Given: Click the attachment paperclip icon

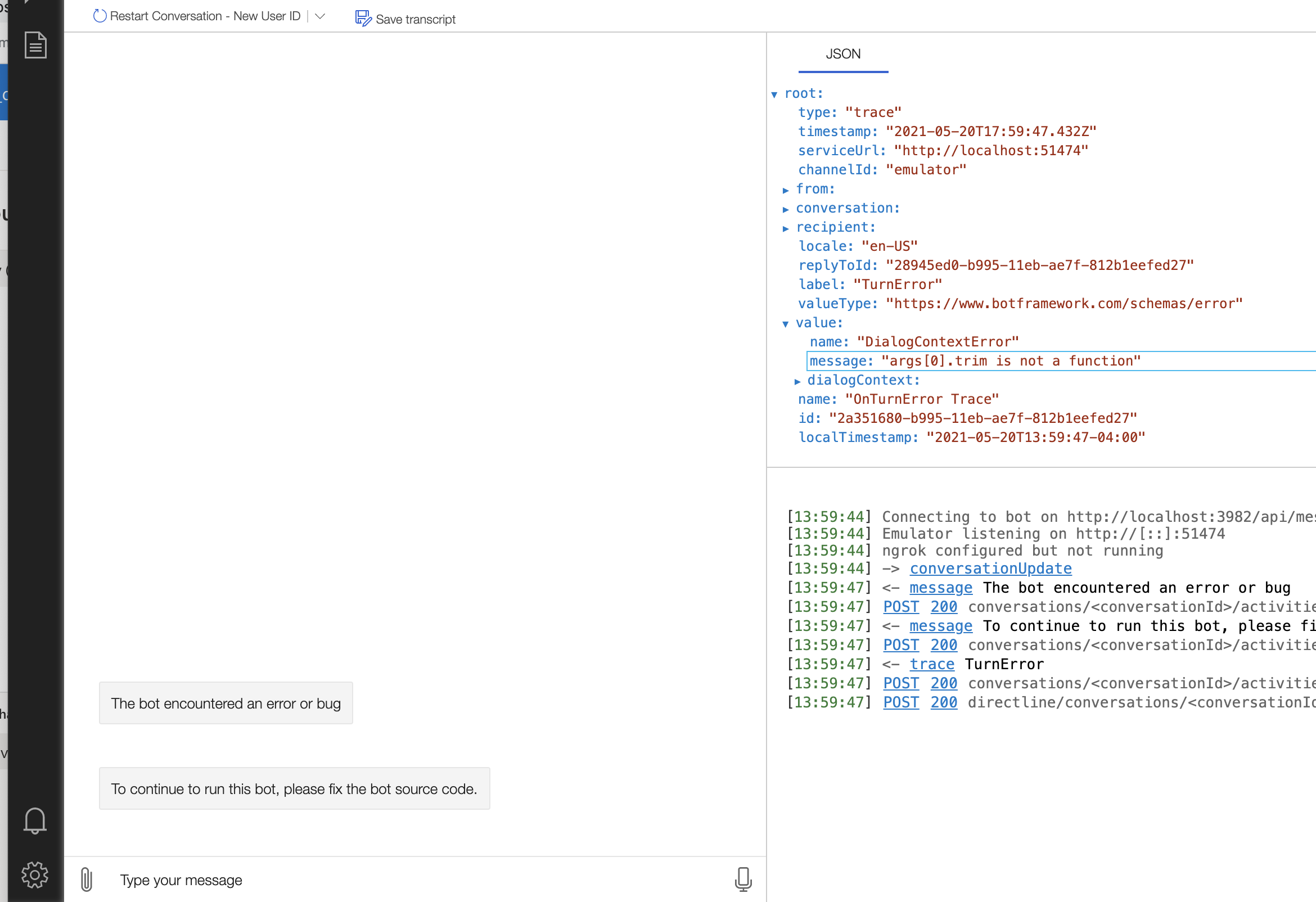Looking at the screenshot, I should [87, 880].
